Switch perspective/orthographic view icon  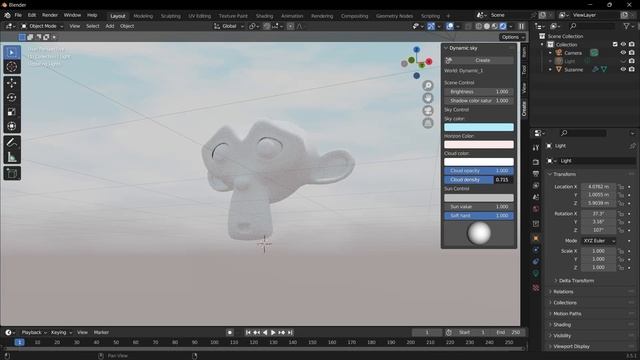[428, 123]
